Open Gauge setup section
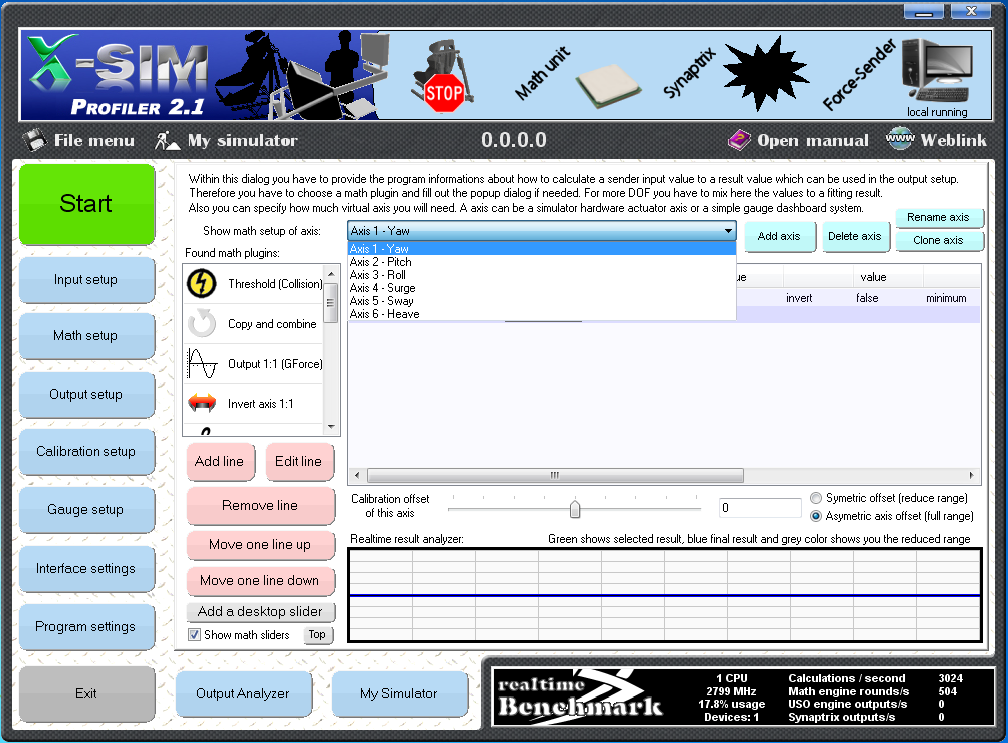The height and width of the screenshot is (743, 1008). [x=87, y=510]
